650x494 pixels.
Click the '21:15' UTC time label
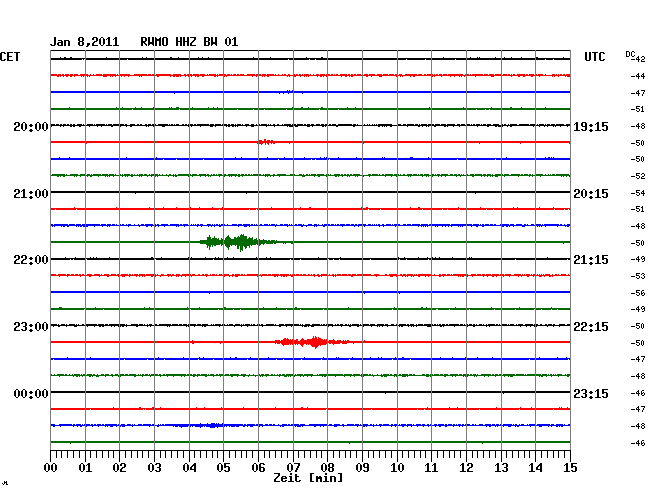[591, 260]
